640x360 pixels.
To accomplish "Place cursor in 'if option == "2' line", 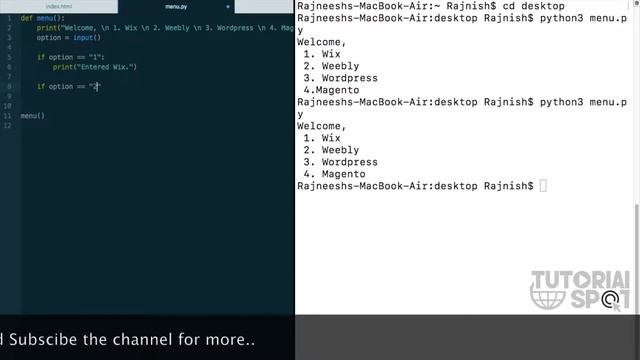I will pos(68,87).
